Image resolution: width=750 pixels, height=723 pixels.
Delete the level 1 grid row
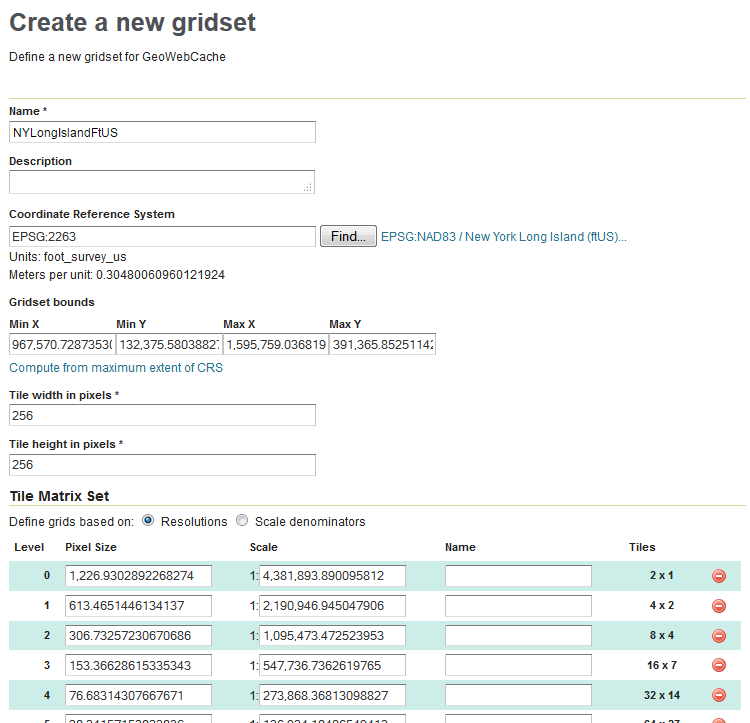718,606
